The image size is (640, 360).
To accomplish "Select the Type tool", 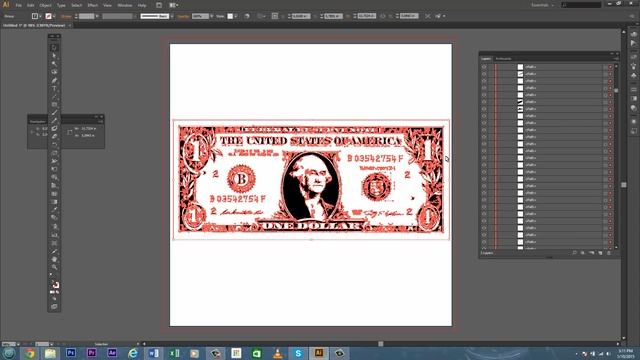I will point(54,88).
